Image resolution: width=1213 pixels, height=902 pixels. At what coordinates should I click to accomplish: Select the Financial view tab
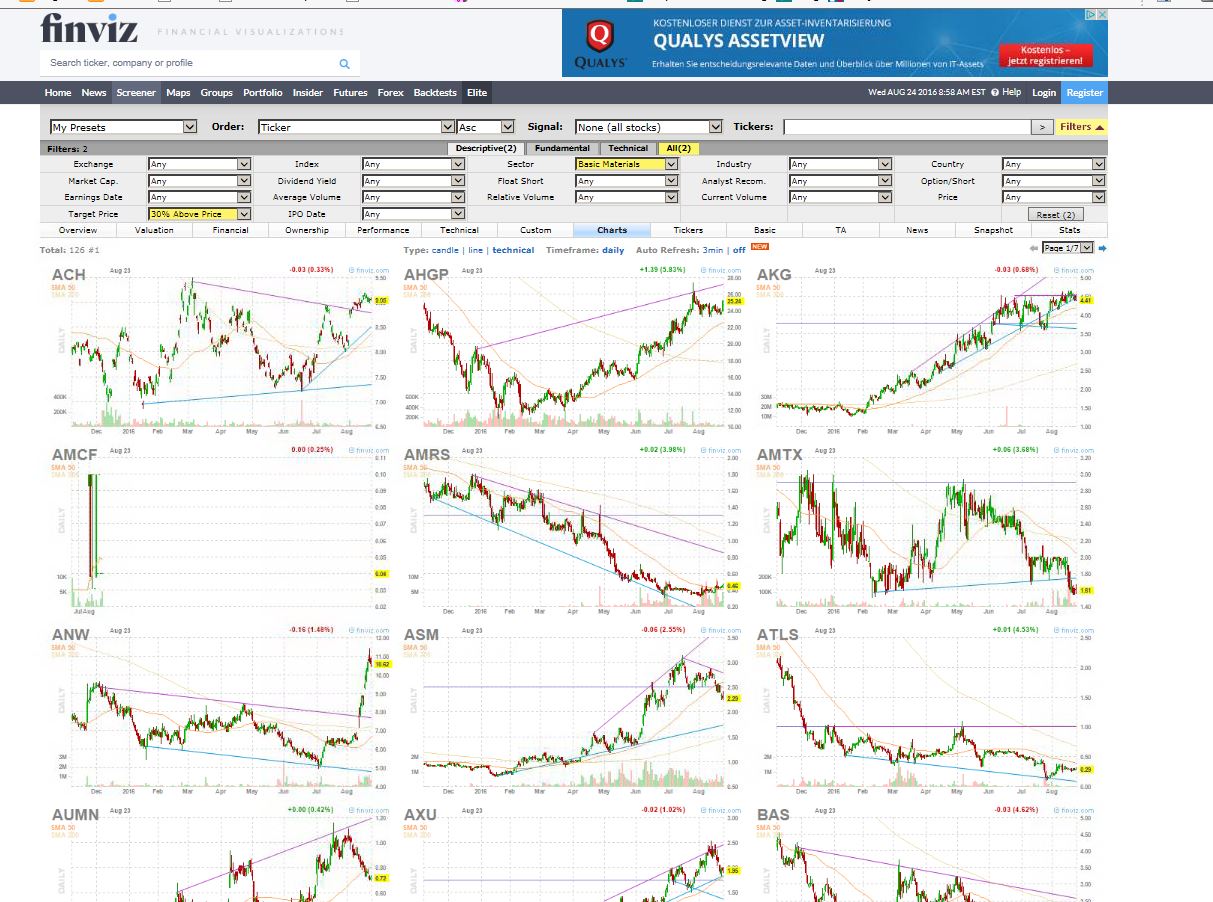click(x=230, y=230)
